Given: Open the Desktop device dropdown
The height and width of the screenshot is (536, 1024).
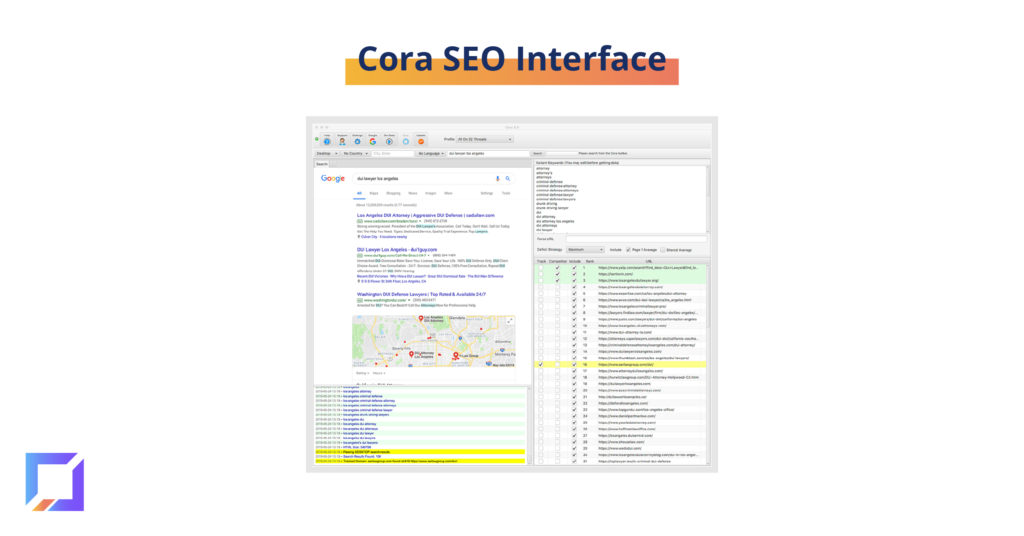Looking at the screenshot, I should [x=327, y=153].
